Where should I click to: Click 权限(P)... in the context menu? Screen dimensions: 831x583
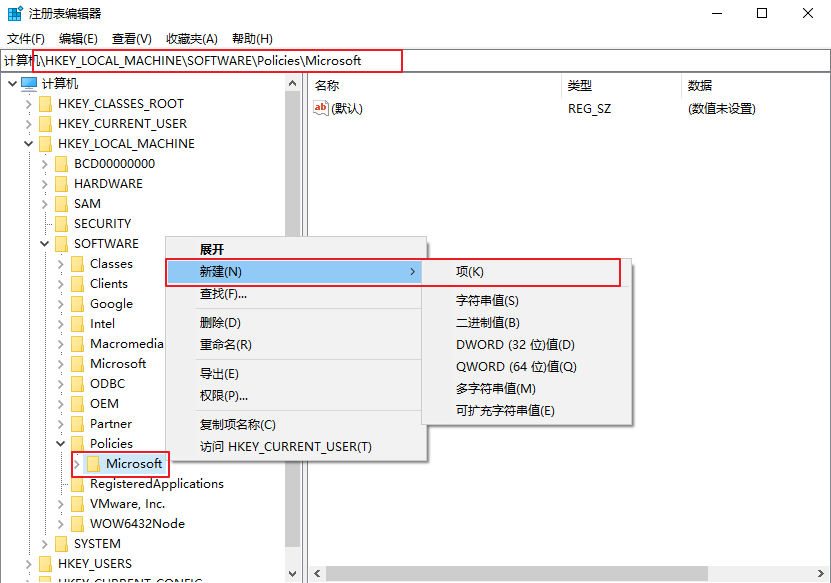[224, 395]
